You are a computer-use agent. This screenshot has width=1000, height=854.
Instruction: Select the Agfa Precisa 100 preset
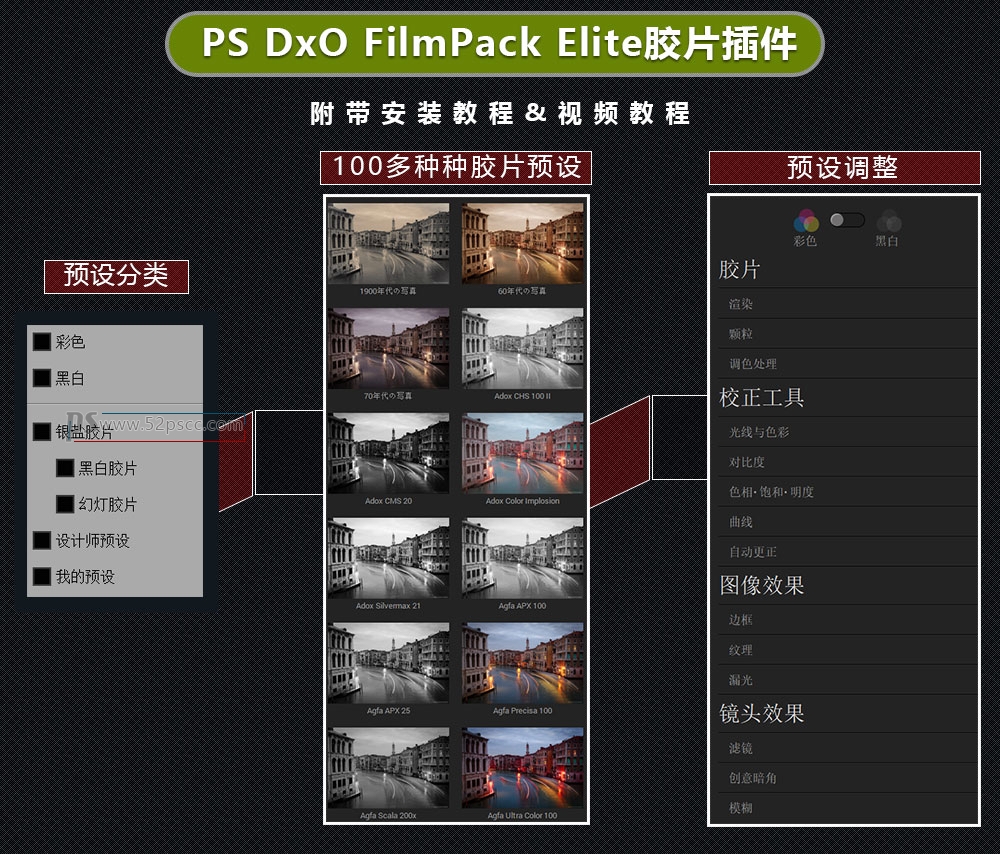click(522, 663)
